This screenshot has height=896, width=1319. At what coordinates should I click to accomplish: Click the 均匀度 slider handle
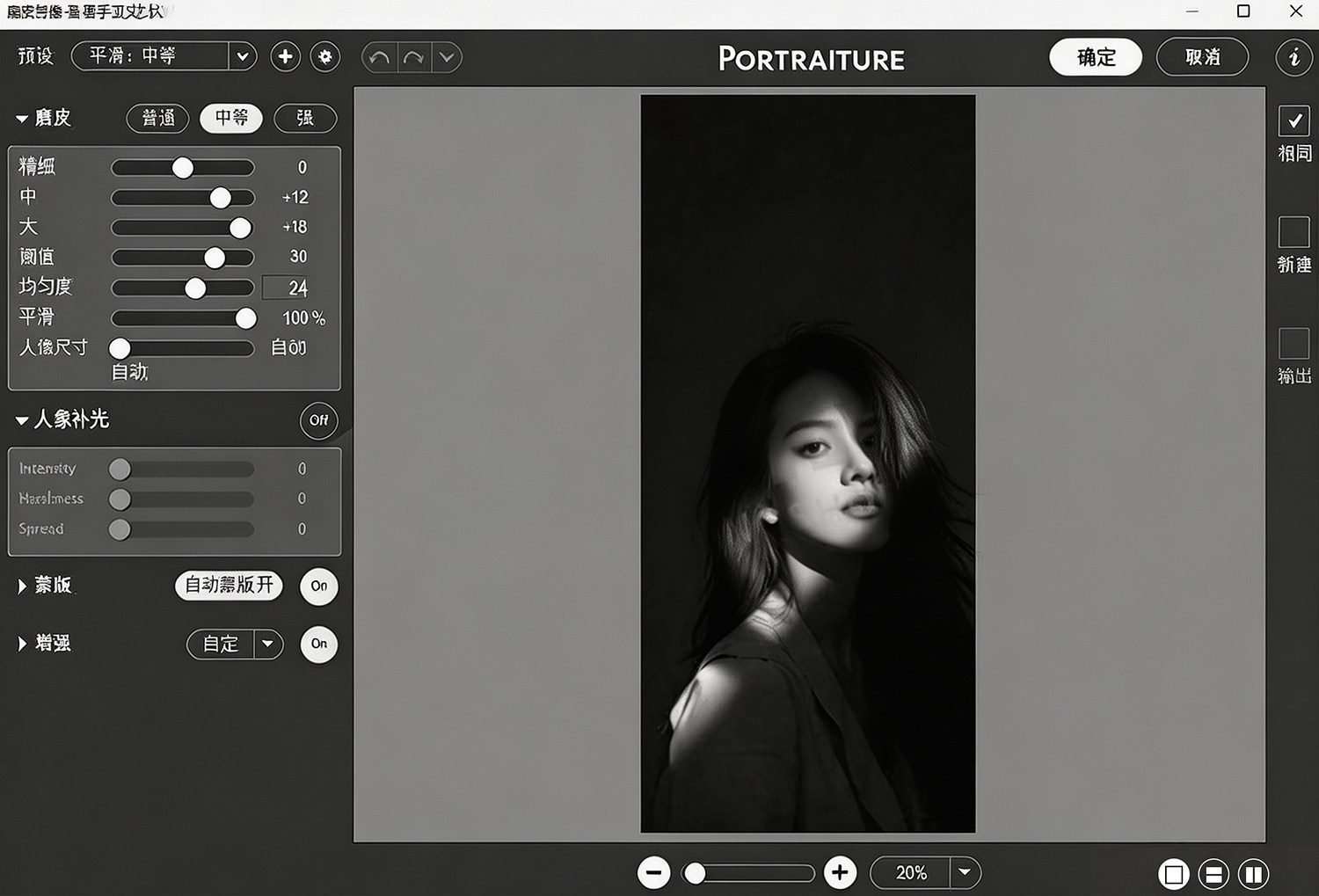tap(195, 288)
